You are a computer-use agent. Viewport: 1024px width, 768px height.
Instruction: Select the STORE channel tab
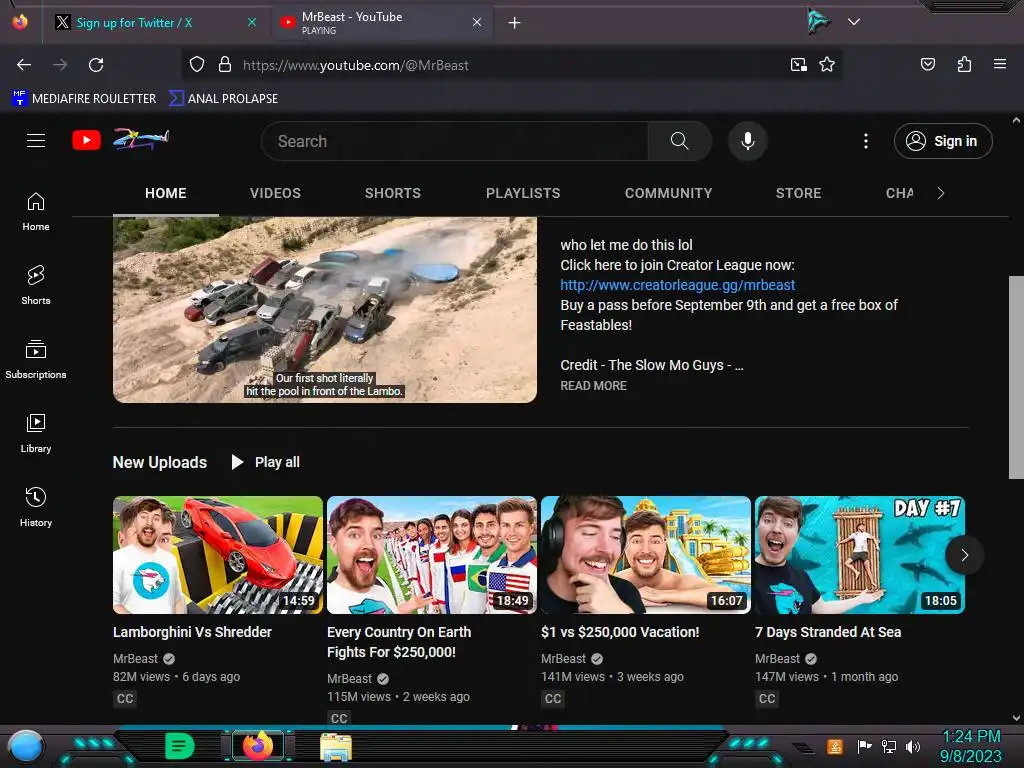click(798, 193)
